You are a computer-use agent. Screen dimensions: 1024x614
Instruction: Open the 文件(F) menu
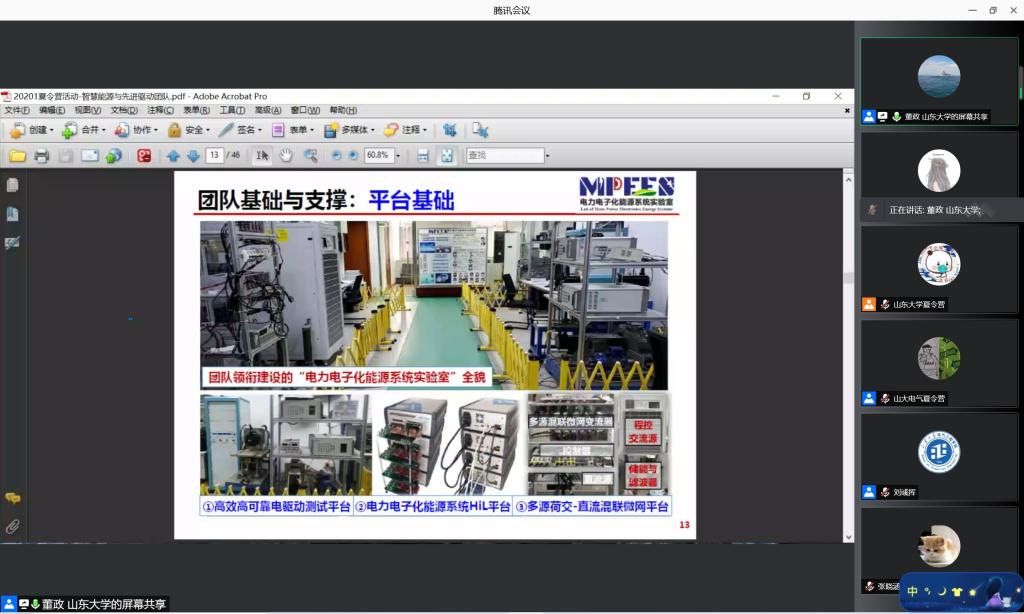click(x=17, y=110)
